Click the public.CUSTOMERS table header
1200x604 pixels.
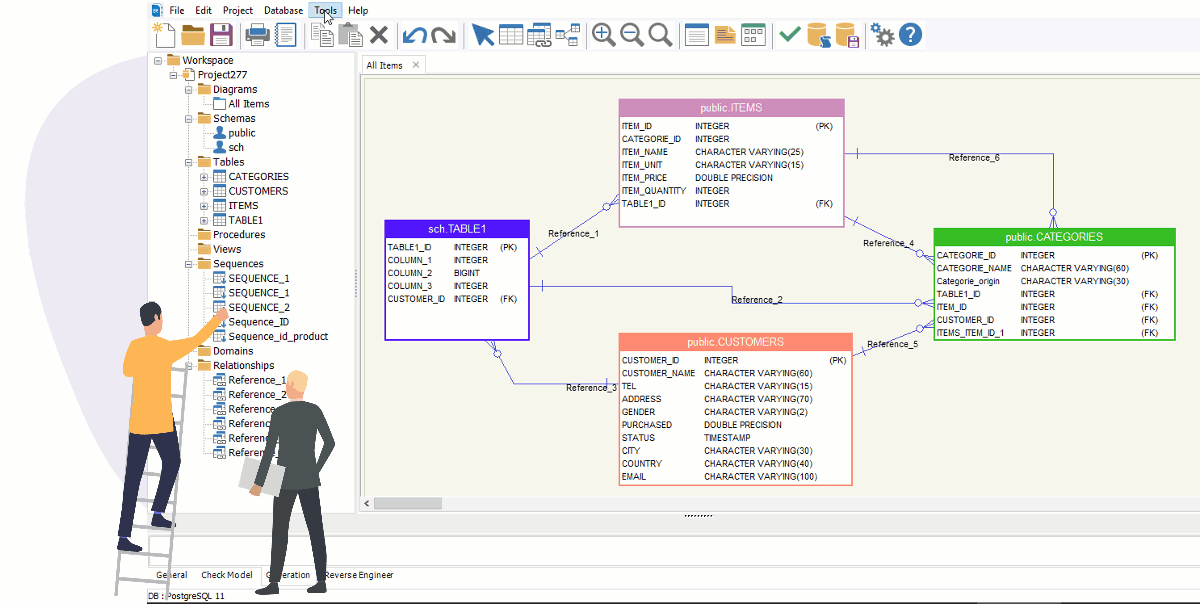(735, 342)
